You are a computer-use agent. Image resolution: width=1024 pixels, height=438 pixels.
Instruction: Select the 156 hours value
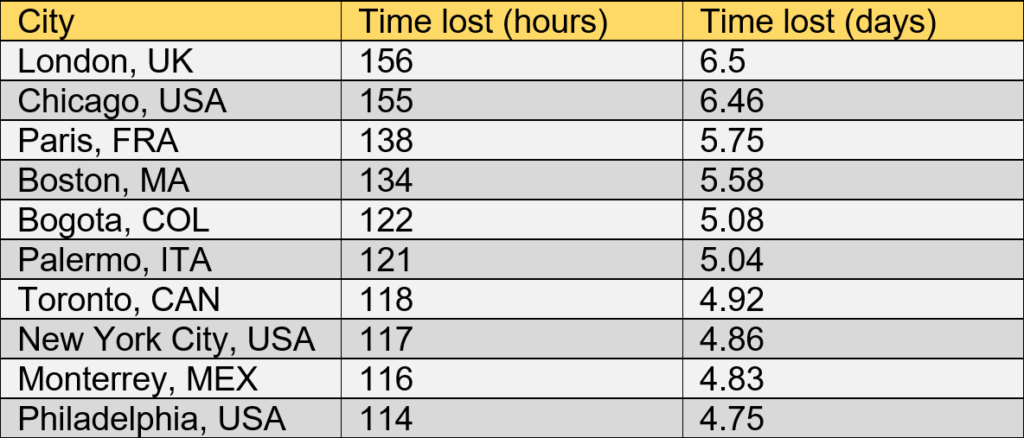[385, 61]
